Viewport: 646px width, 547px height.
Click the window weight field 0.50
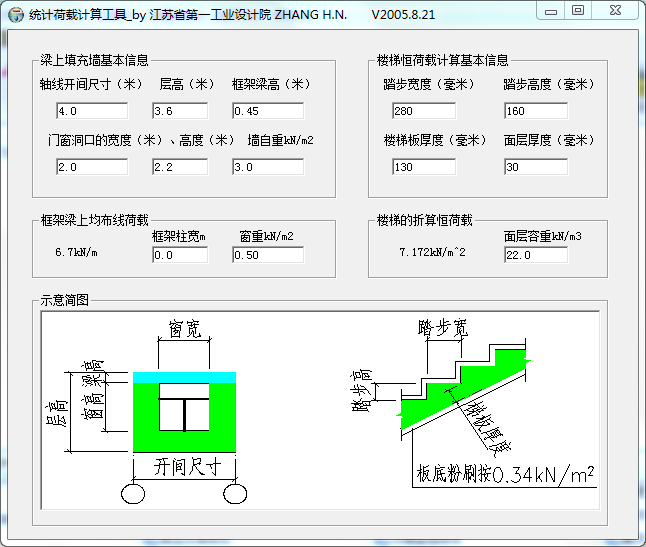[x=268, y=255]
